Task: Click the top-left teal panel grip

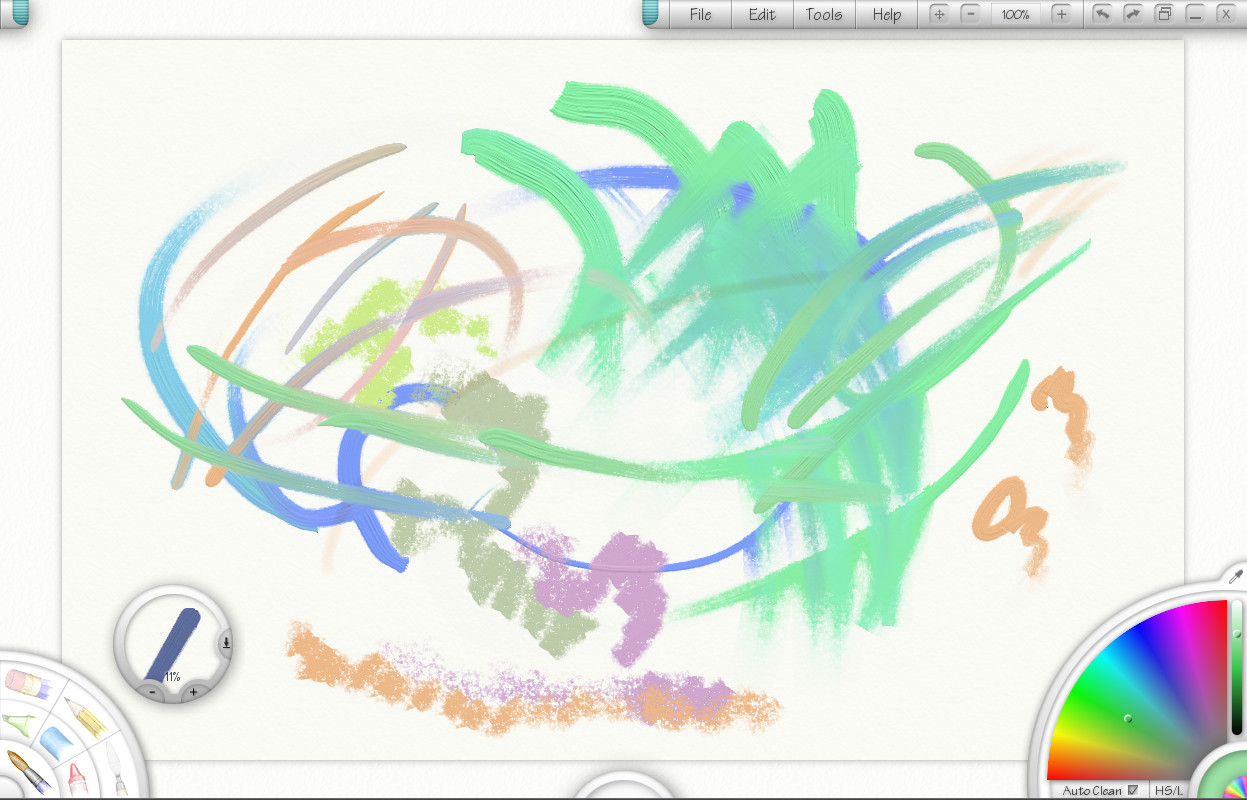Action: coord(21,13)
